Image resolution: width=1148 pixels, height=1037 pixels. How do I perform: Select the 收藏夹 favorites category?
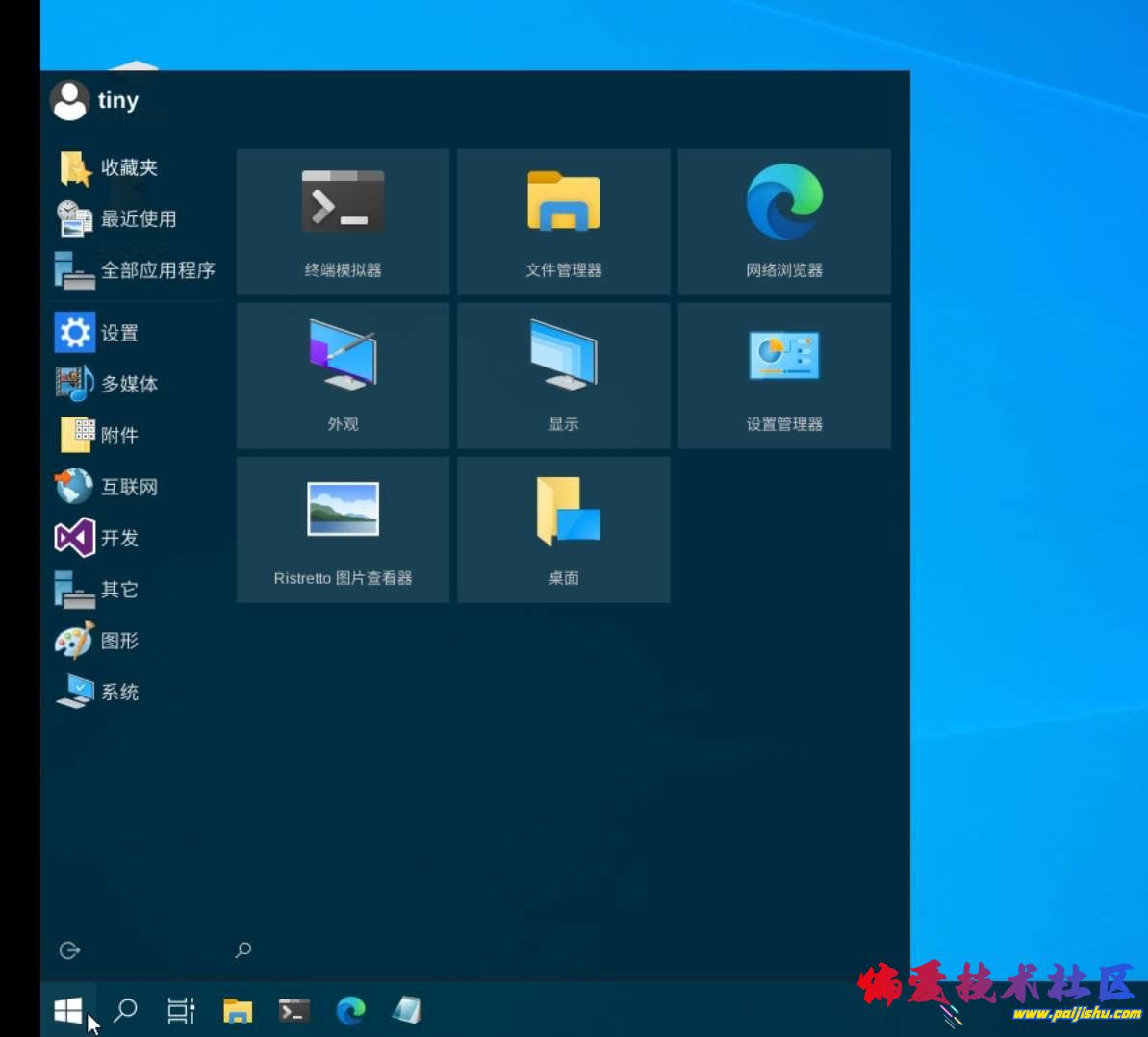point(129,167)
